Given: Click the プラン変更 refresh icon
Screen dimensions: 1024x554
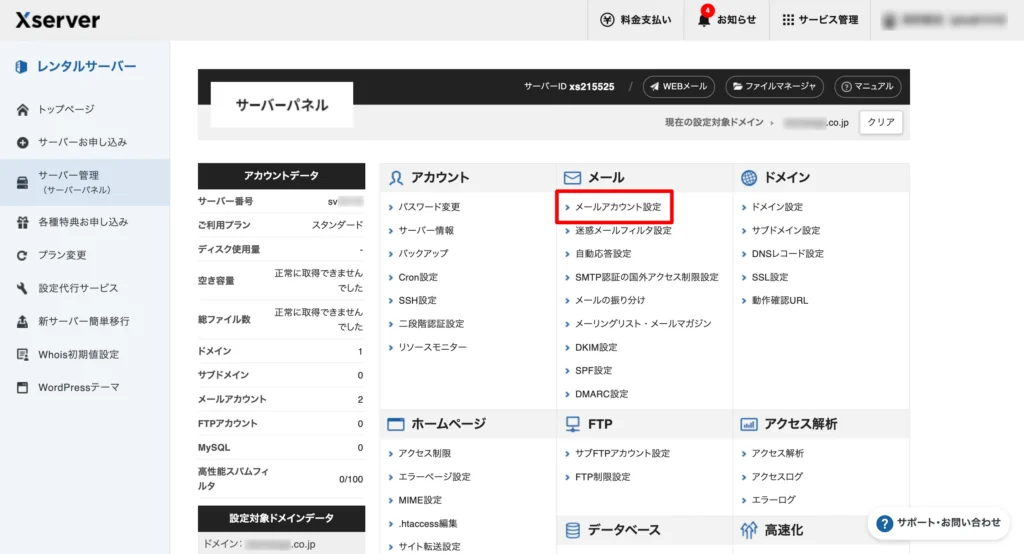Looking at the screenshot, I should click(22, 255).
